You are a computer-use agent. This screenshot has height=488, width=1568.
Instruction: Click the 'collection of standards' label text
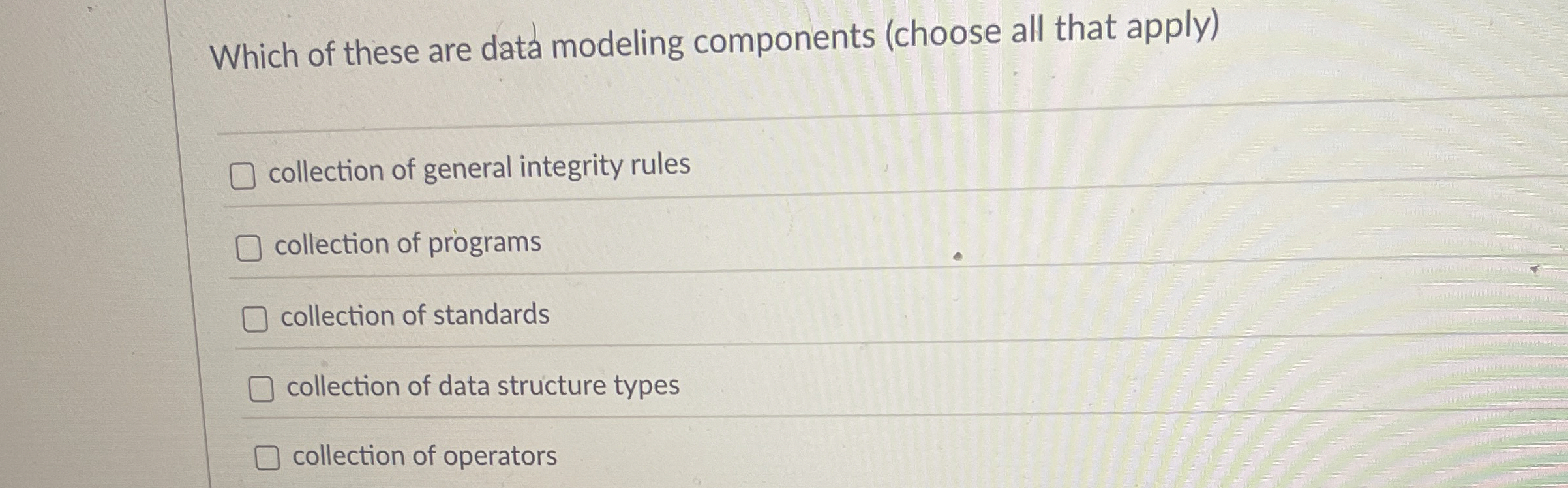click(x=415, y=314)
